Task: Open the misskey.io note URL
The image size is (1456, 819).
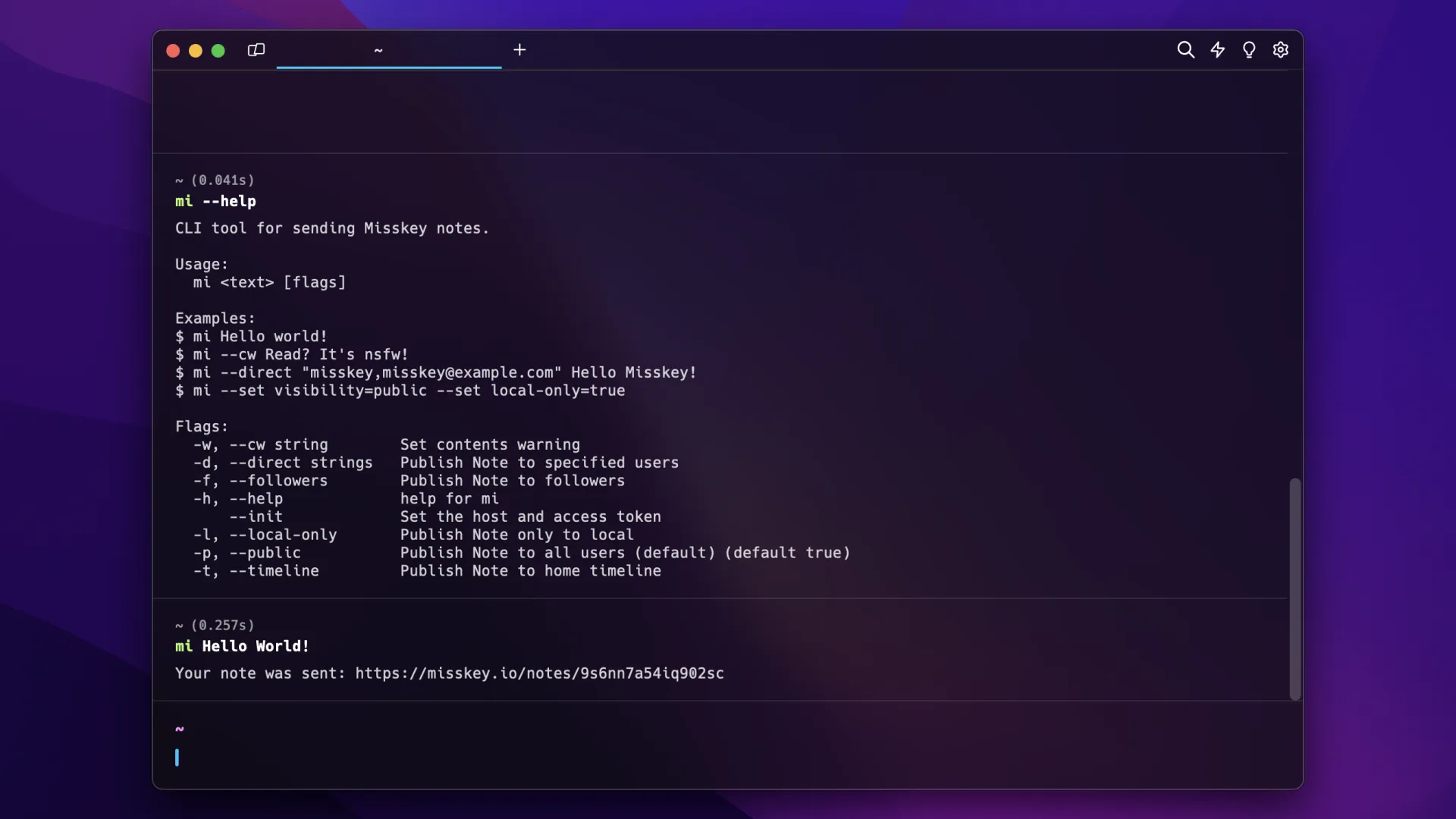Action: click(x=539, y=673)
